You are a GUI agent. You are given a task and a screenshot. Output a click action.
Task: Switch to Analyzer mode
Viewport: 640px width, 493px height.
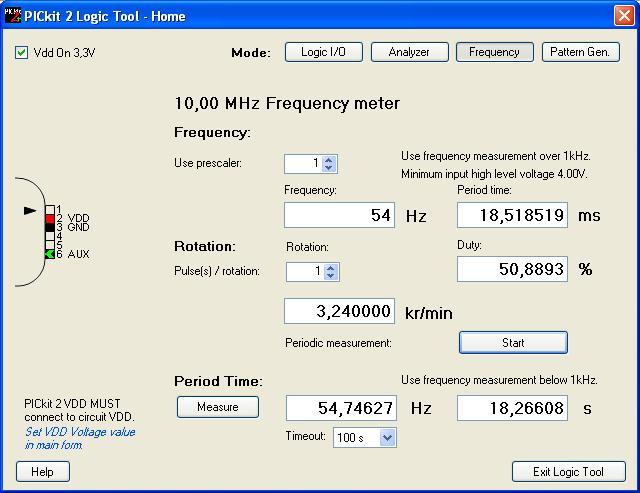(x=409, y=52)
